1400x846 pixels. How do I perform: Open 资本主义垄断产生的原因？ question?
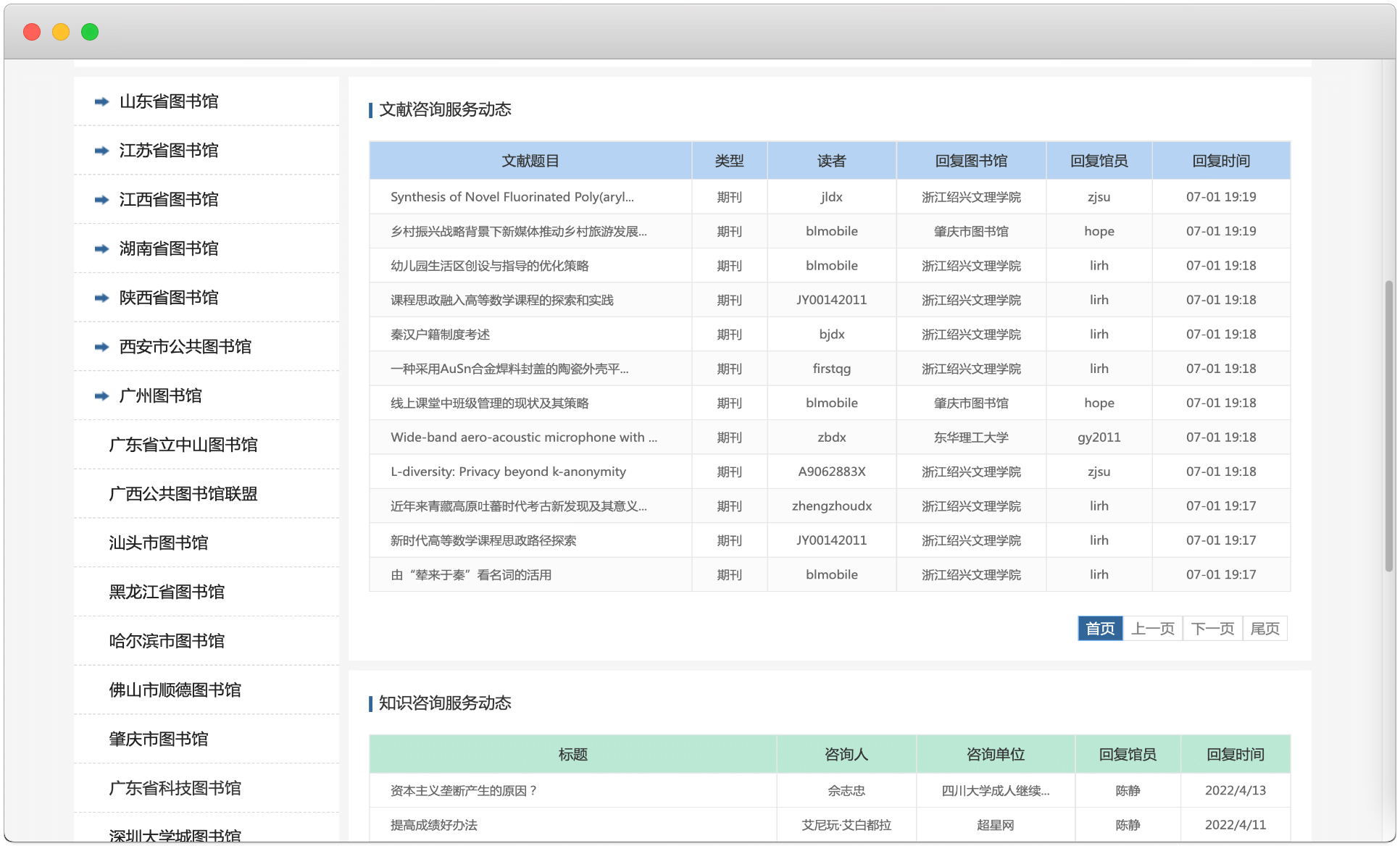tap(464, 791)
